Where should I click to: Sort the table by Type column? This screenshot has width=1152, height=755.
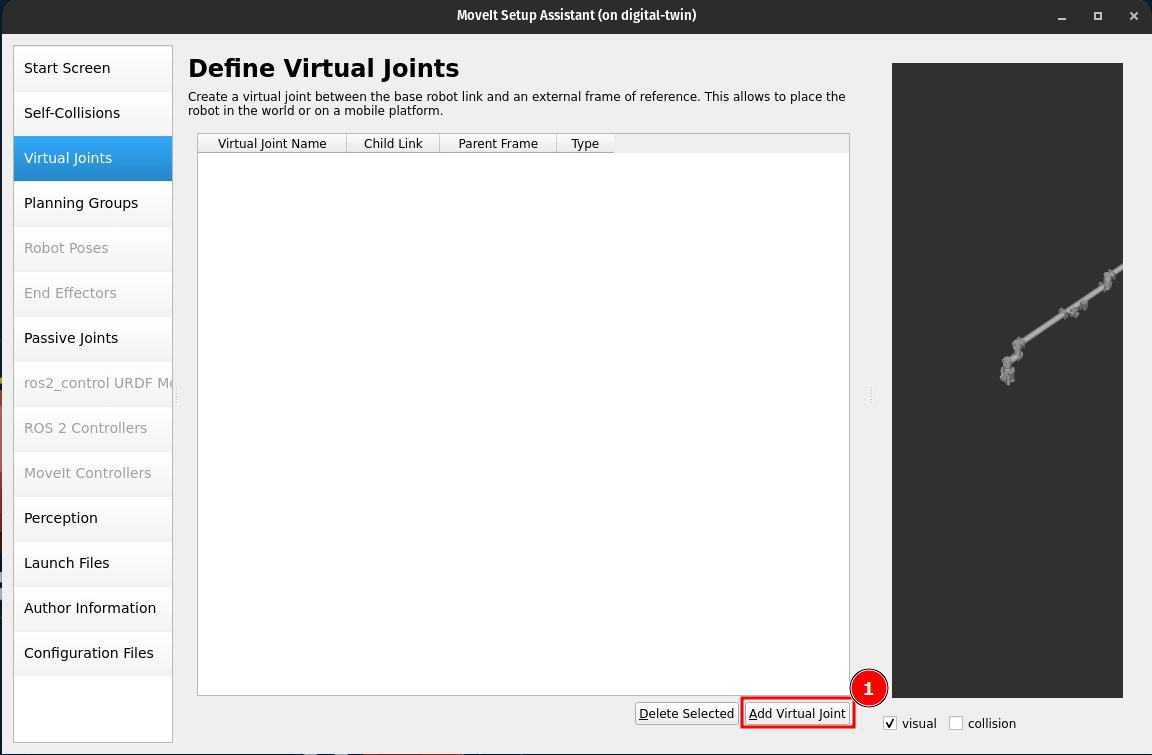(x=585, y=143)
